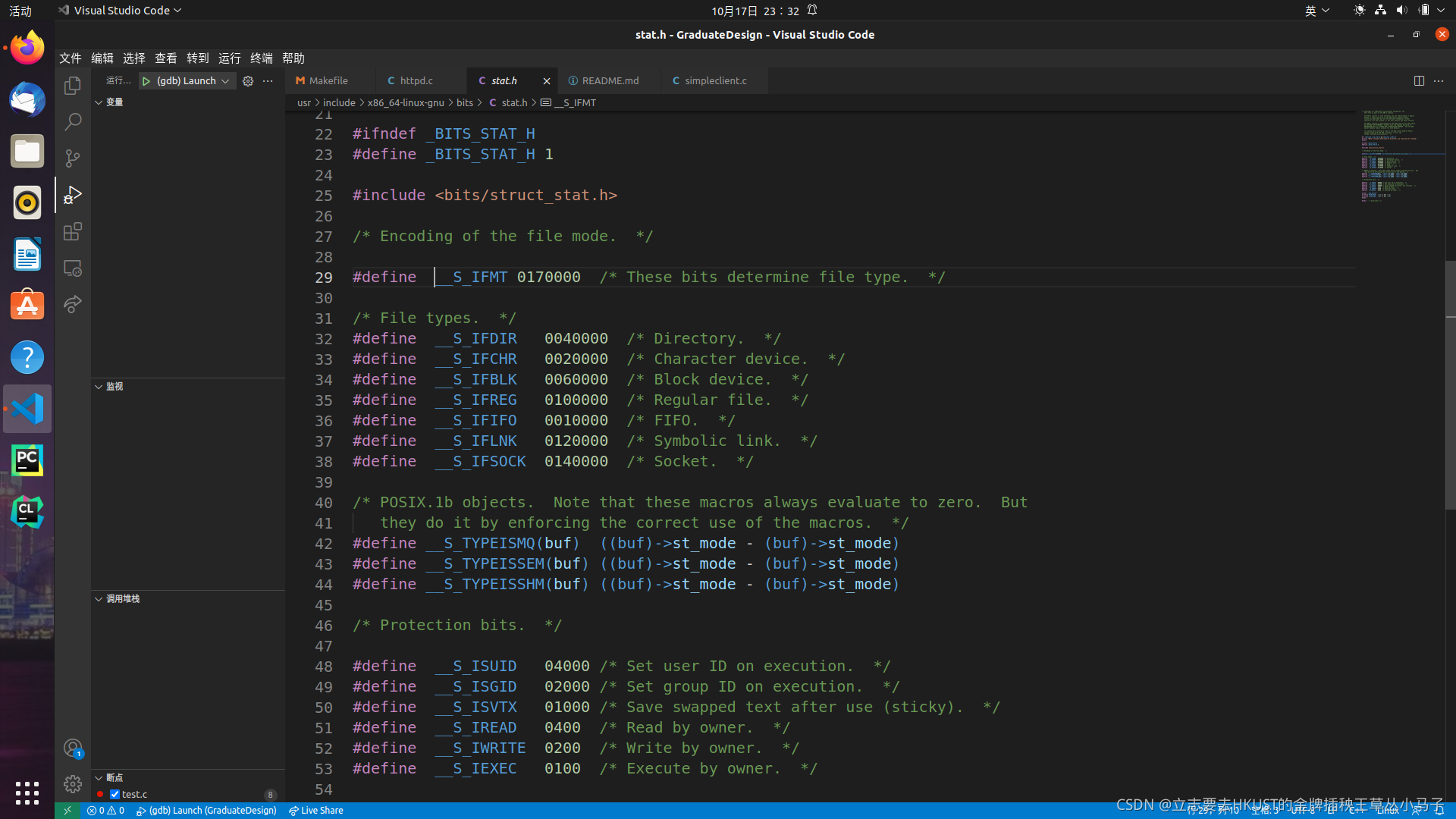Open the 选择 (Selection) menu
This screenshot has height=819, width=1456.
coord(134,58)
